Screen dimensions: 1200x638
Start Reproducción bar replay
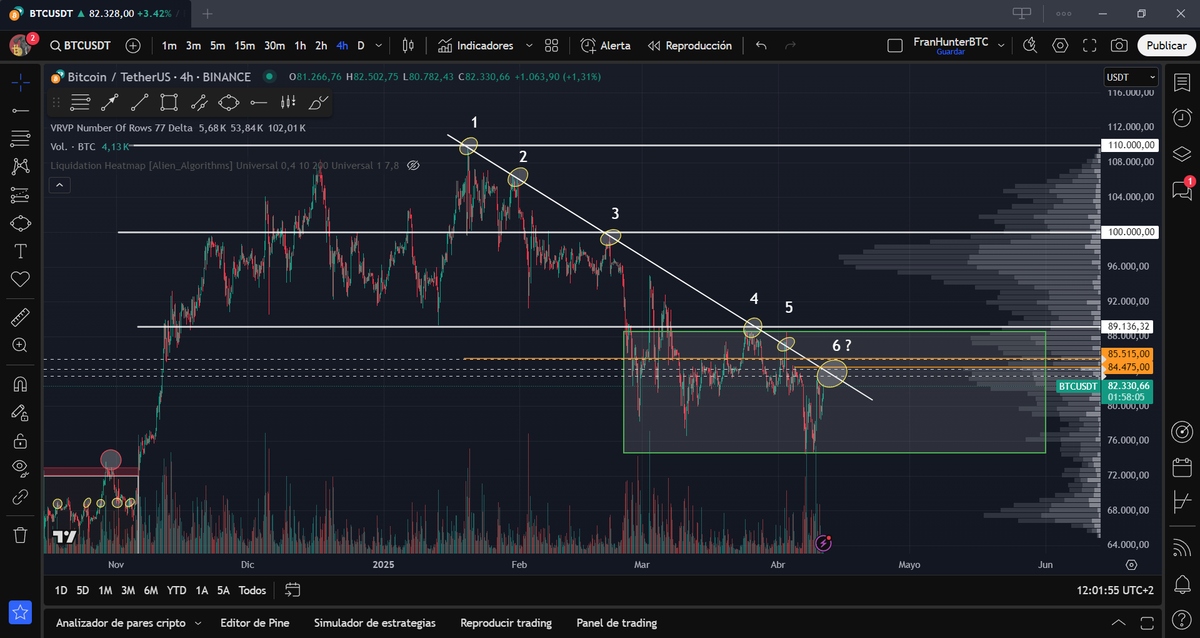click(690, 46)
